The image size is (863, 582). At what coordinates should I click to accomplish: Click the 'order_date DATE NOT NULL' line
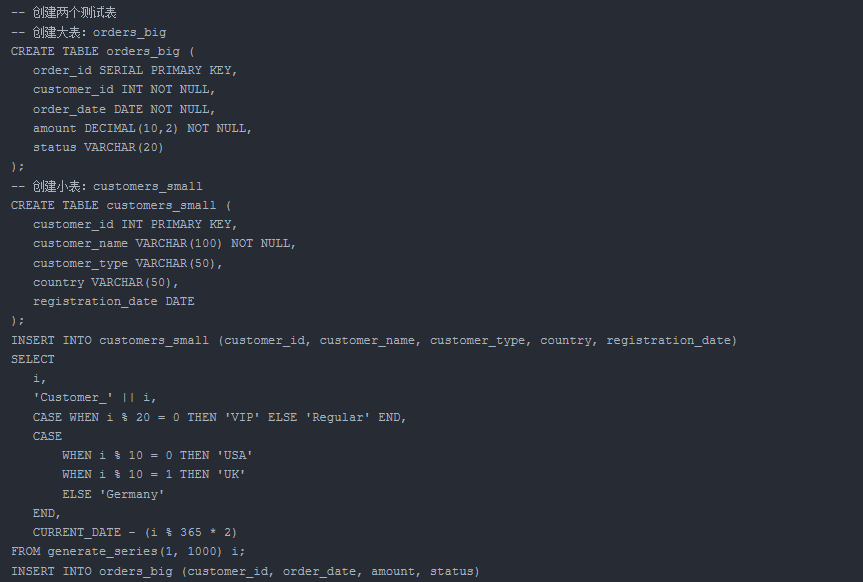[x=124, y=109]
